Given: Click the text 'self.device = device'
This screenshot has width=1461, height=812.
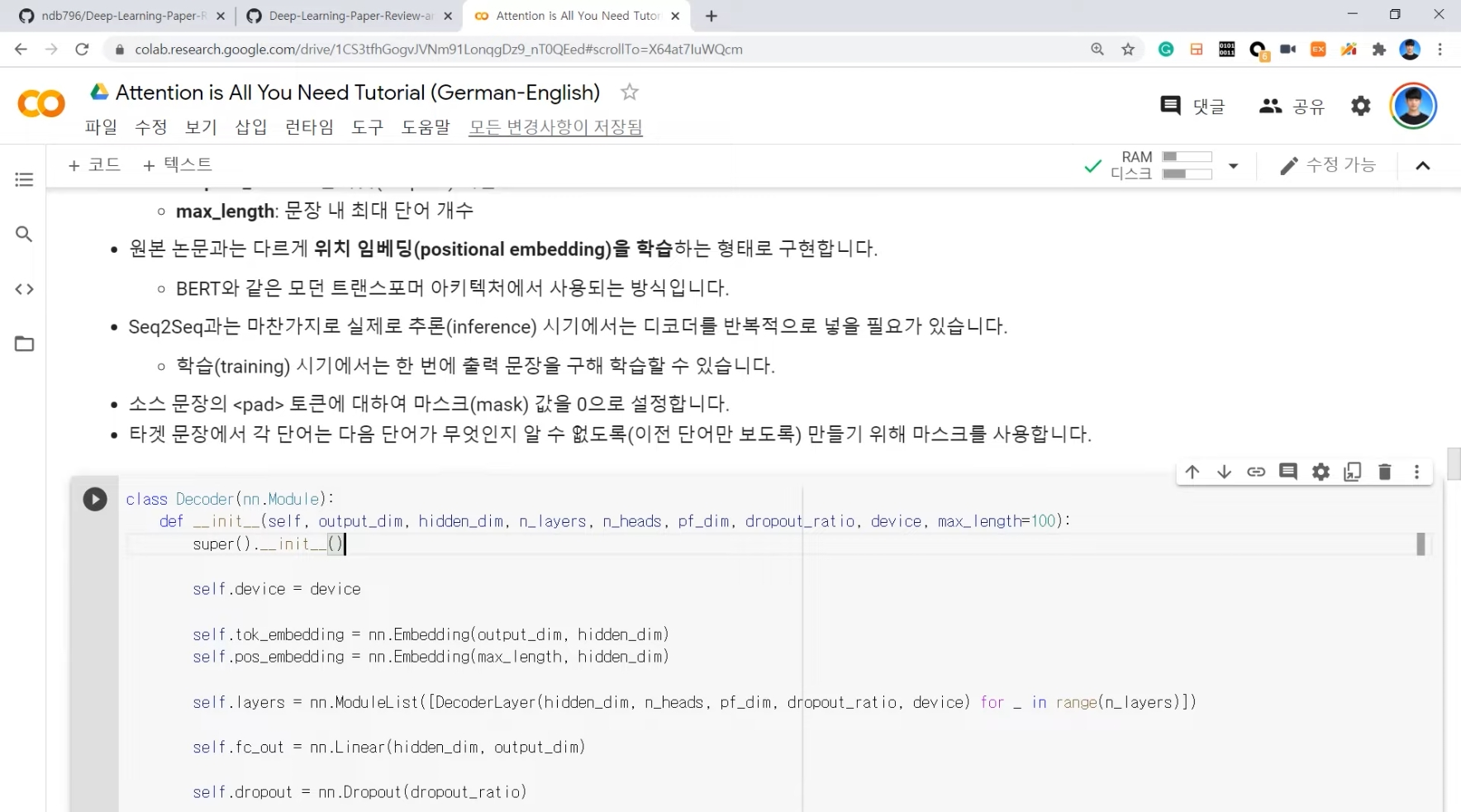Looking at the screenshot, I should [x=277, y=589].
